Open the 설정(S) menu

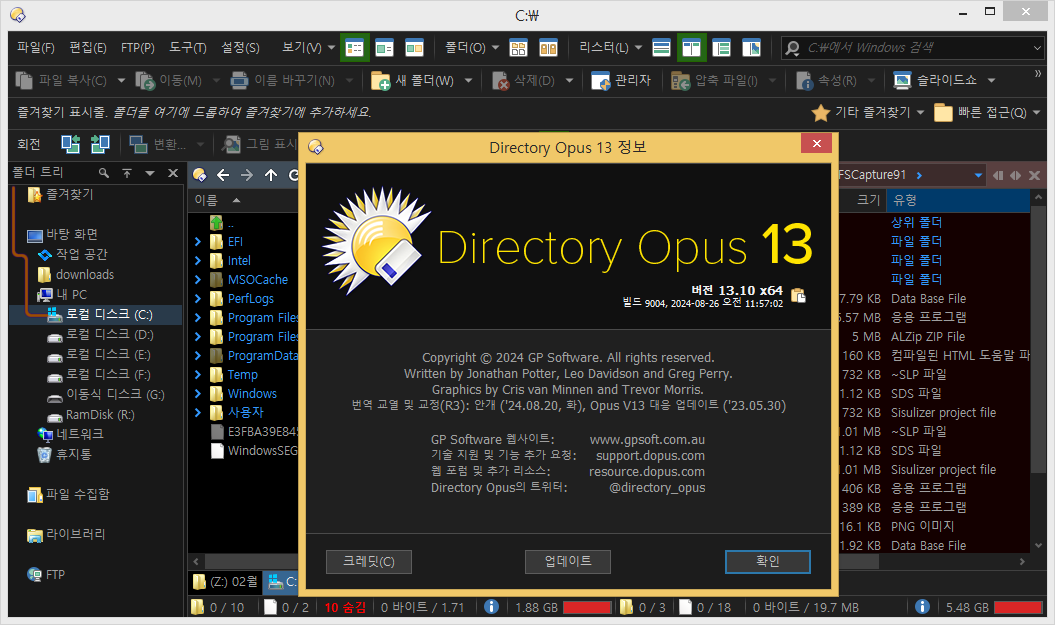coord(240,48)
